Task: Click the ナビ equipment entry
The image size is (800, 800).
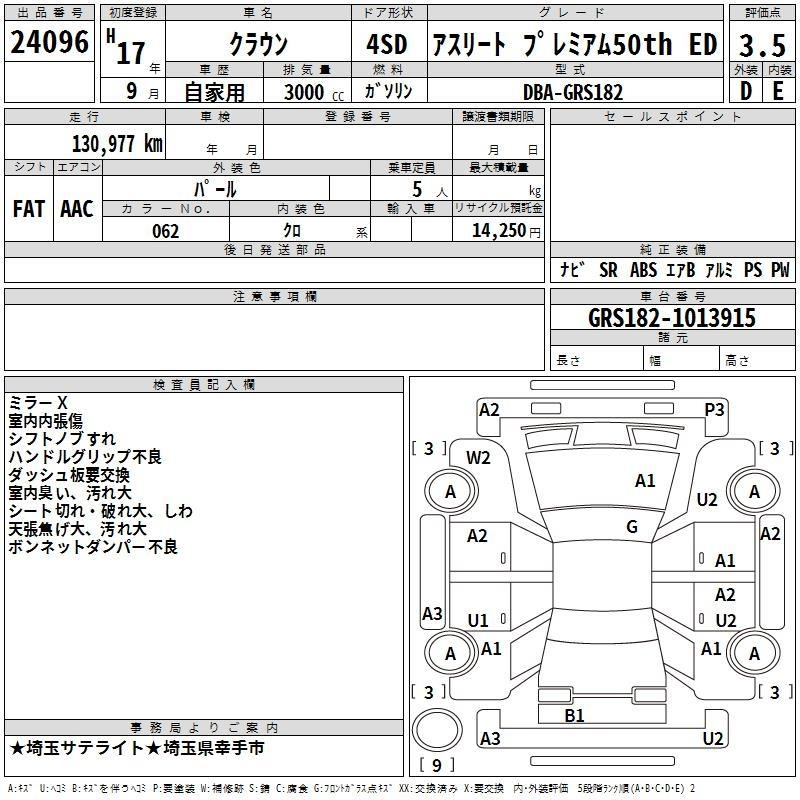Action: coord(572,269)
